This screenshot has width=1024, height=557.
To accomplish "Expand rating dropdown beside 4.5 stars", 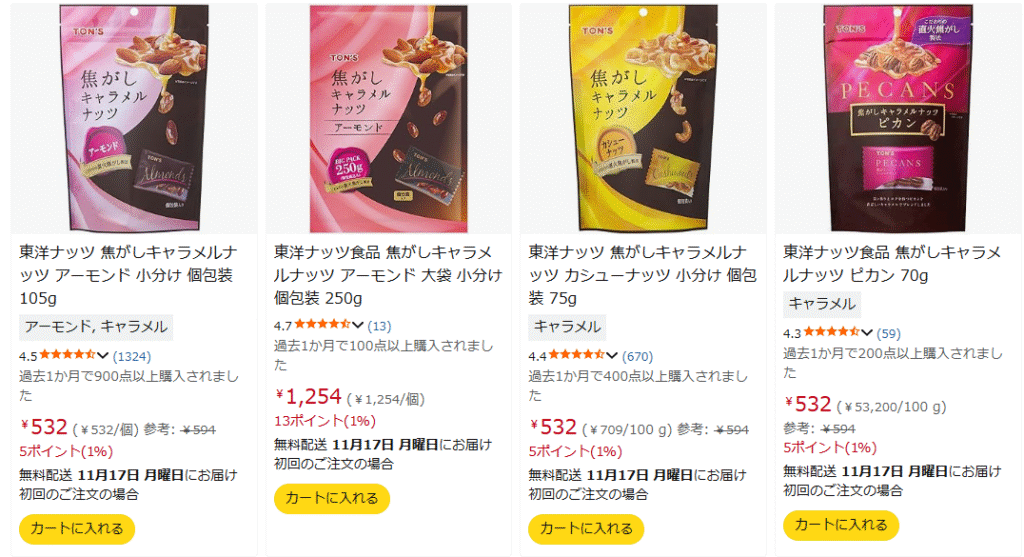I will click(103, 356).
